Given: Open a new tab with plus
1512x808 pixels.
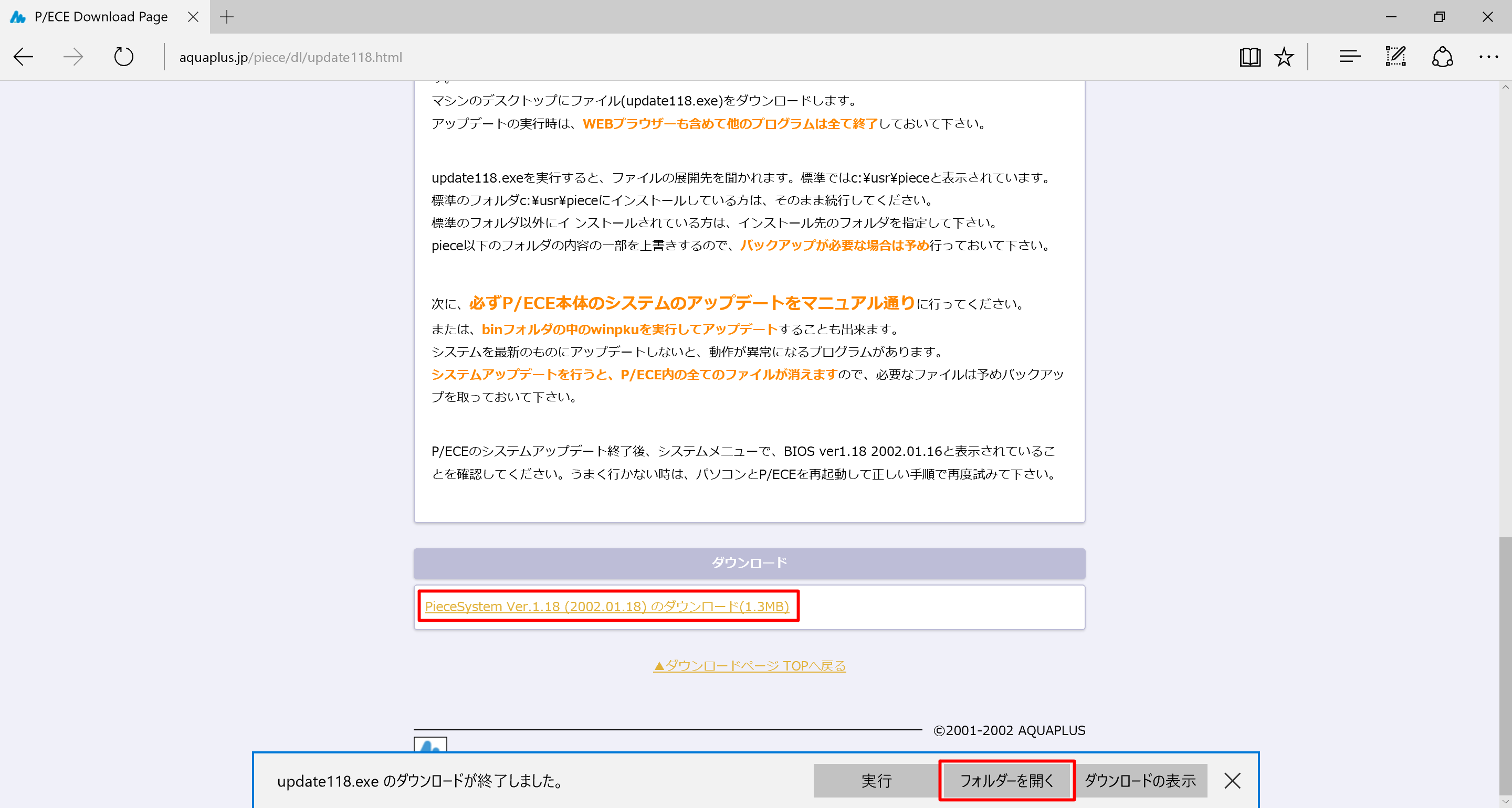Looking at the screenshot, I should click(x=227, y=17).
